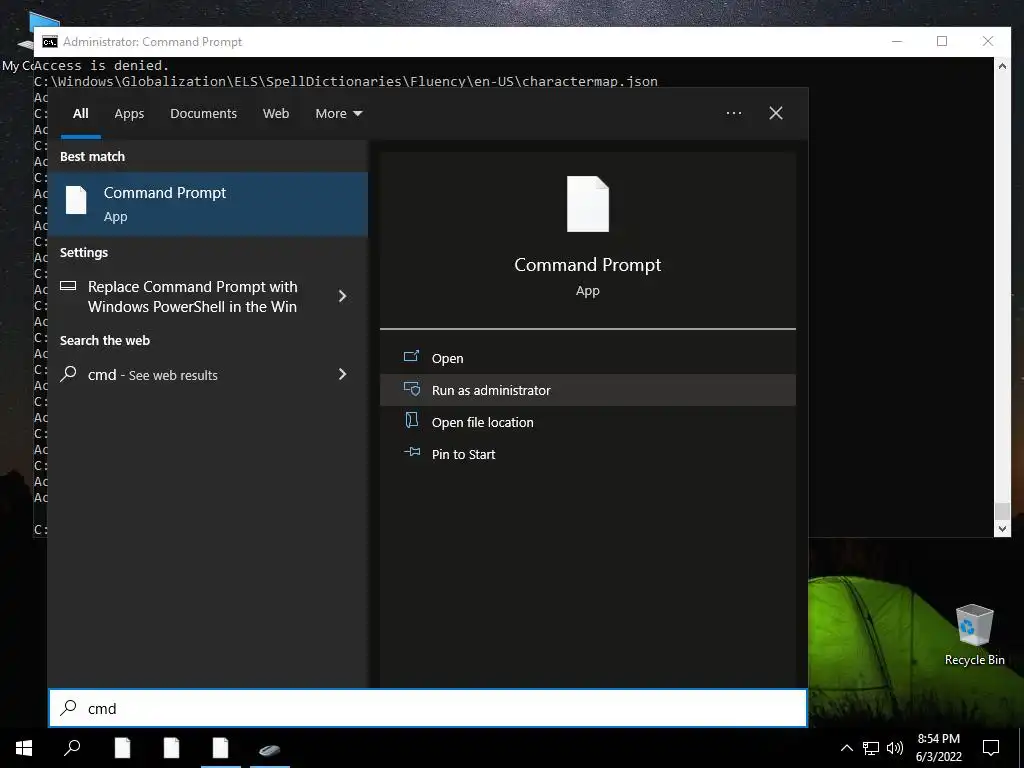The height and width of the screenshot is (768, 1024).
Task: Click the Command Prompt scrollbar up arrow
Action: pyautogui.click(x=1002, y=65)
